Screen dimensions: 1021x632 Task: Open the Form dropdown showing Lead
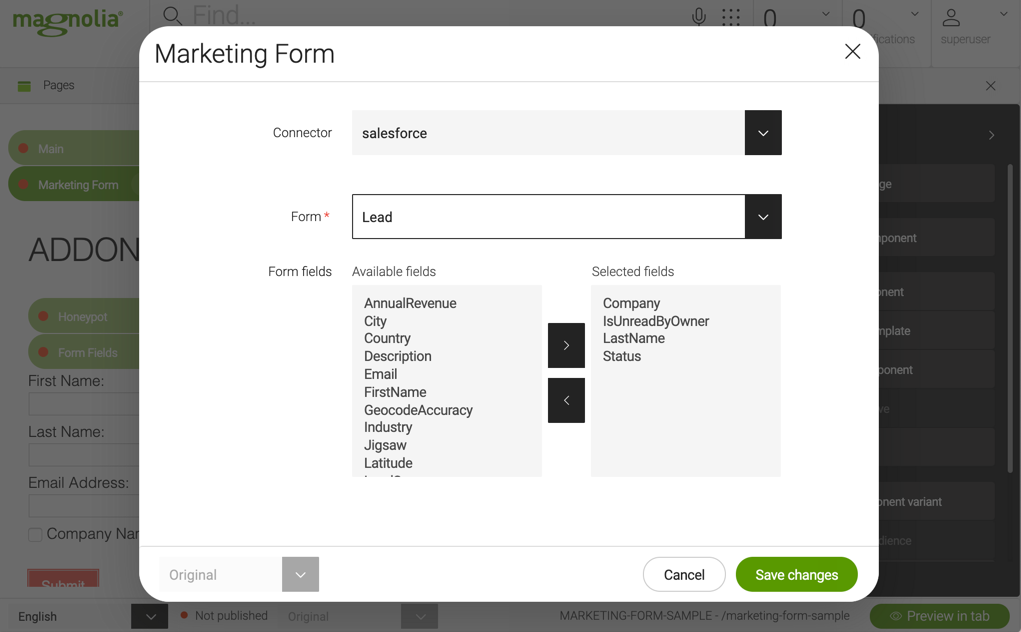click(763, 216)
